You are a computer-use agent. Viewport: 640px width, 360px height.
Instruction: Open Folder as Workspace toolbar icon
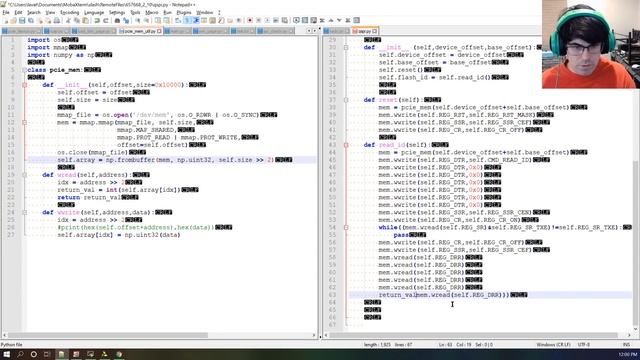(x=230, y=20)
